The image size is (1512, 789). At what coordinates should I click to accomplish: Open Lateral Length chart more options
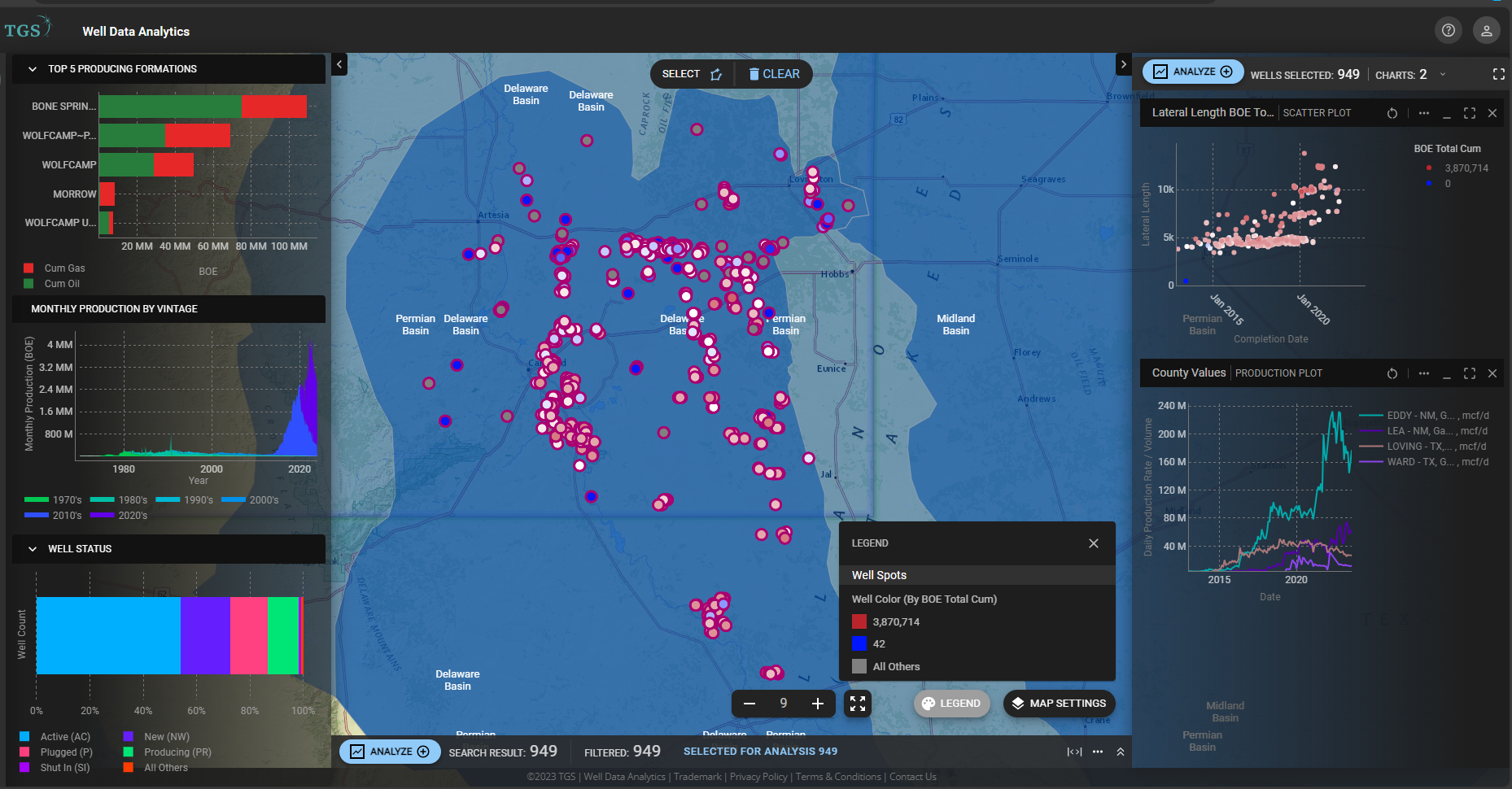pyautogui.click(x=1423, y=113)
